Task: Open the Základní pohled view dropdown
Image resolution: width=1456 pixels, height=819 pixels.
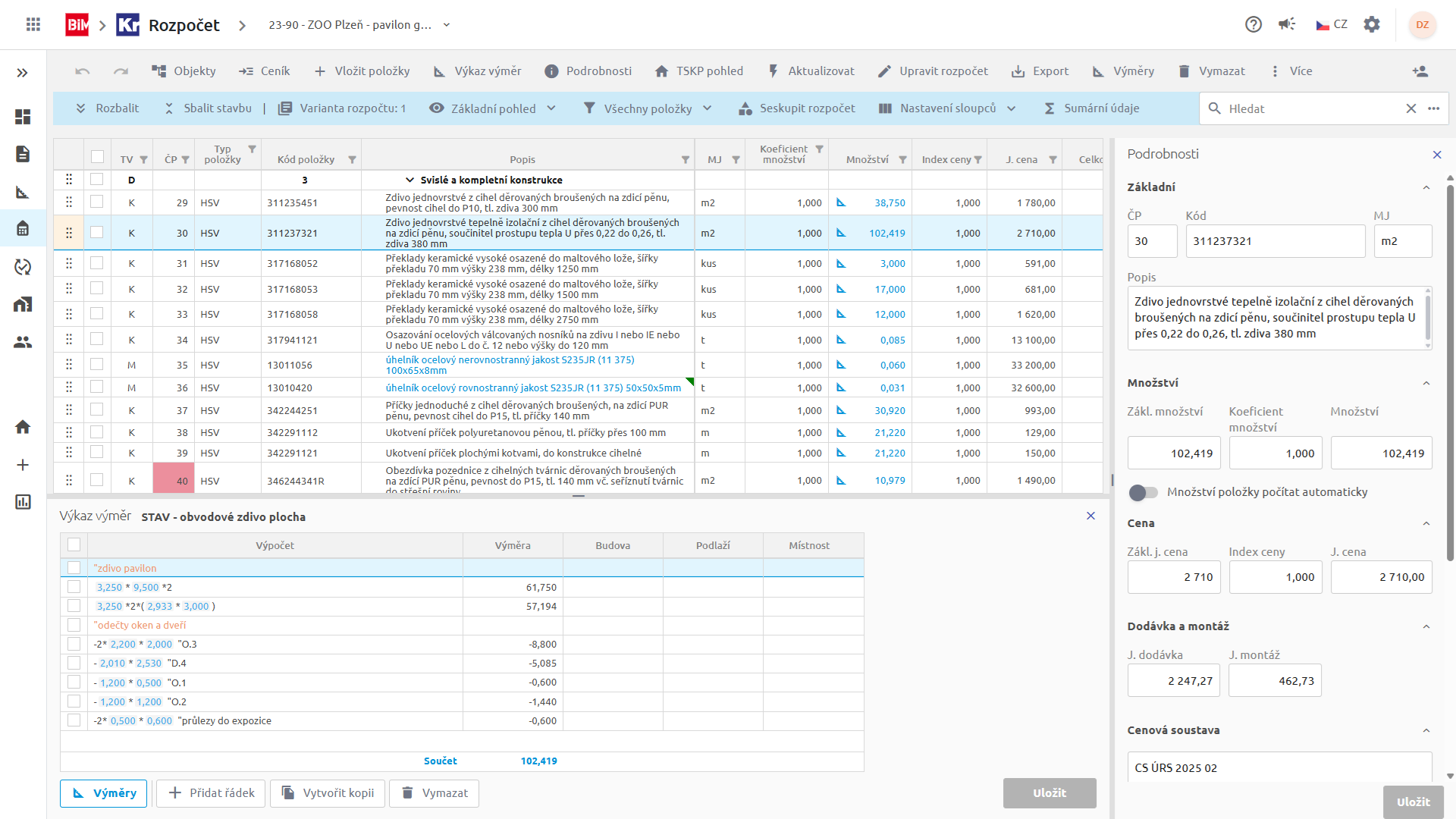Action: coord(493,108)
